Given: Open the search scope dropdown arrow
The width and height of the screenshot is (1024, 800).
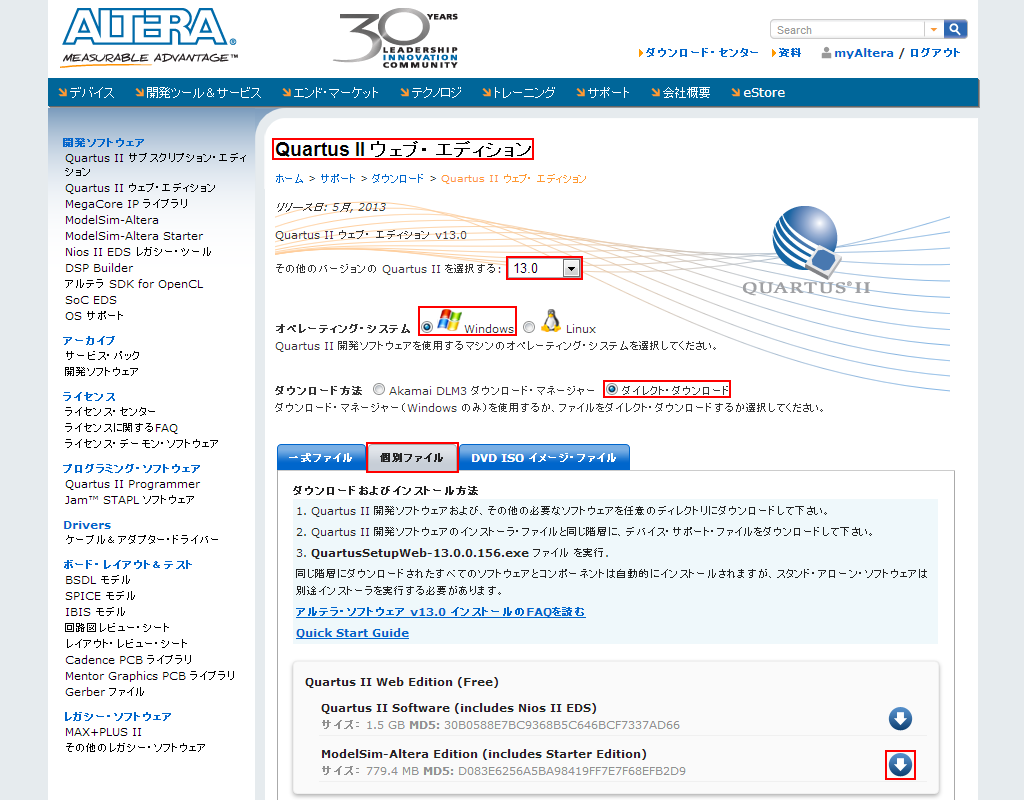Looking at the screenshot, I should tap(934, 29).
